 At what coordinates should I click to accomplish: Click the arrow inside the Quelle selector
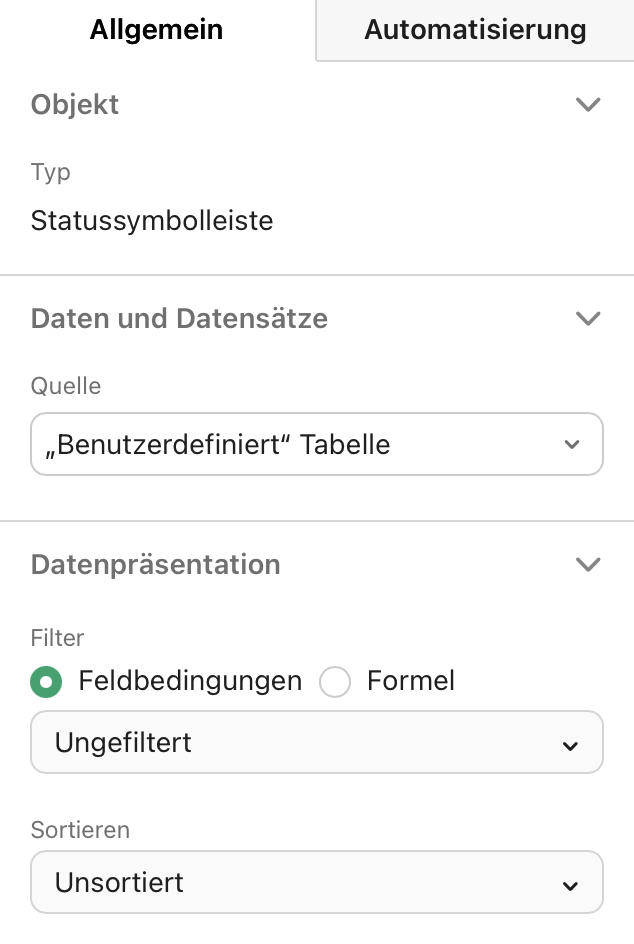(x=571, y=444)
